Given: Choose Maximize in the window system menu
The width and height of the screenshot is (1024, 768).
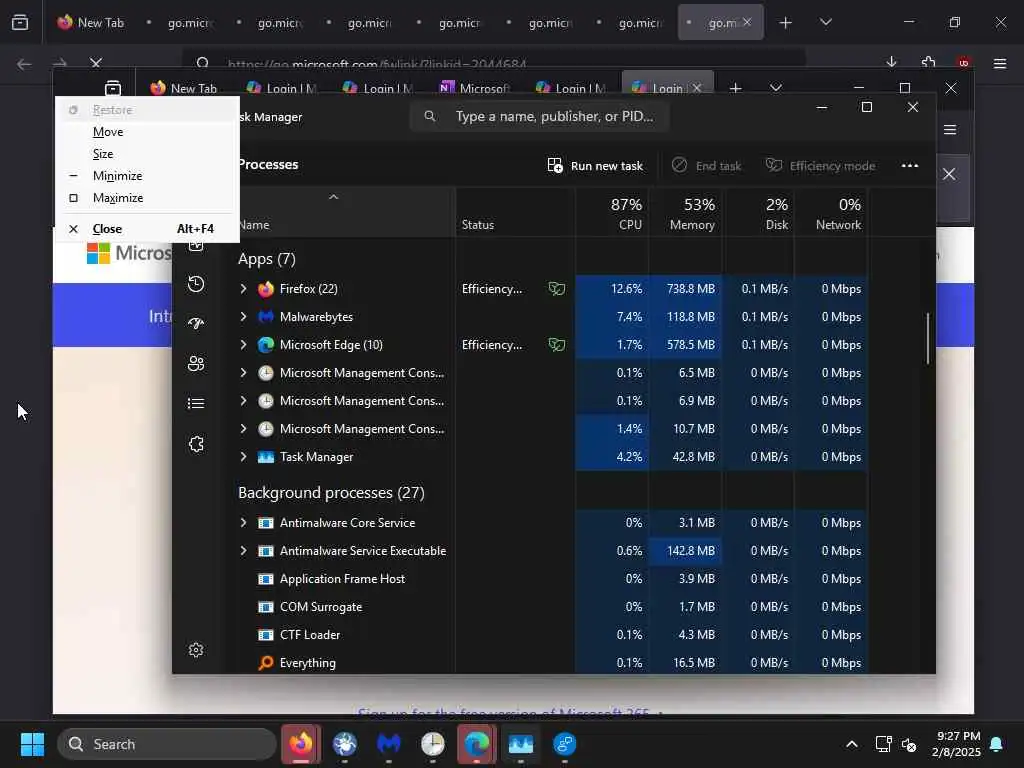Looking at the screenshot, I should 148,198.
